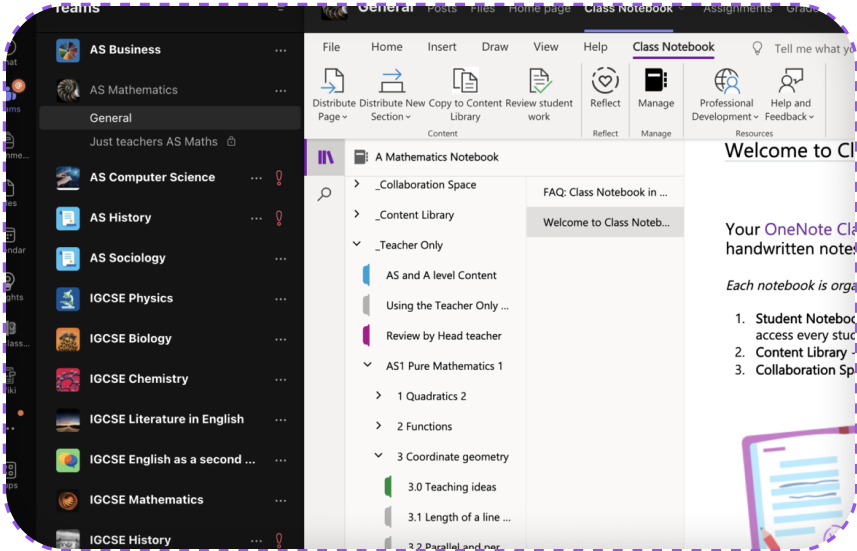Image resolution: width=857 pixels, height=551 pixels.
Task: Open the AS and A level Content section
Action: 441,276
